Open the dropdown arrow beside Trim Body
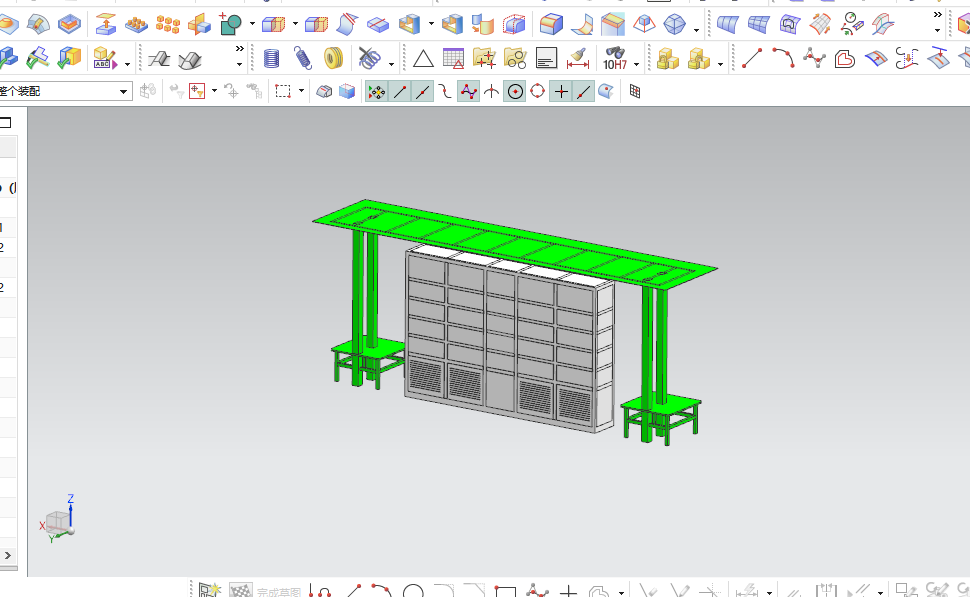970x597 pixels. [x=295, y=24]
